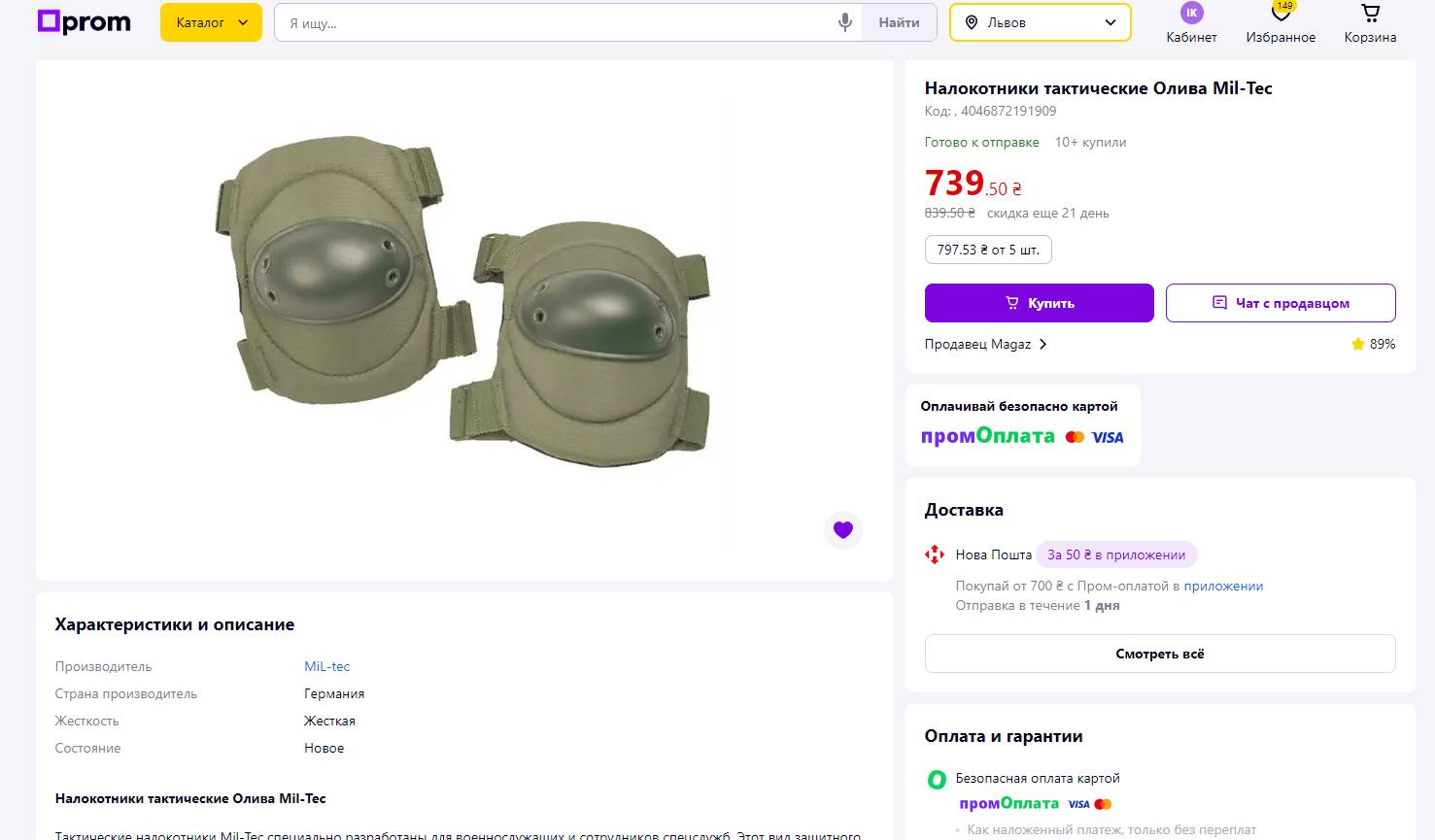Click the chevron next to Продавец Magaz

coord(1042,344)
